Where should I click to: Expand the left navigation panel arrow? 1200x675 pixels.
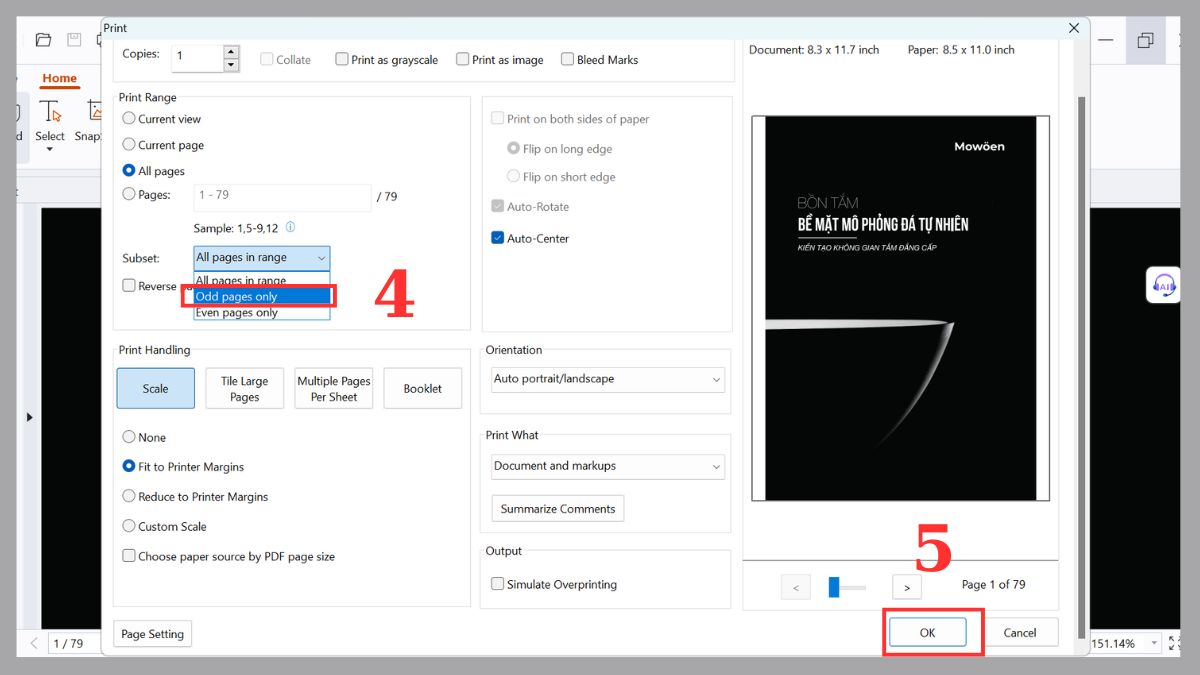click(x=29, y=417)
